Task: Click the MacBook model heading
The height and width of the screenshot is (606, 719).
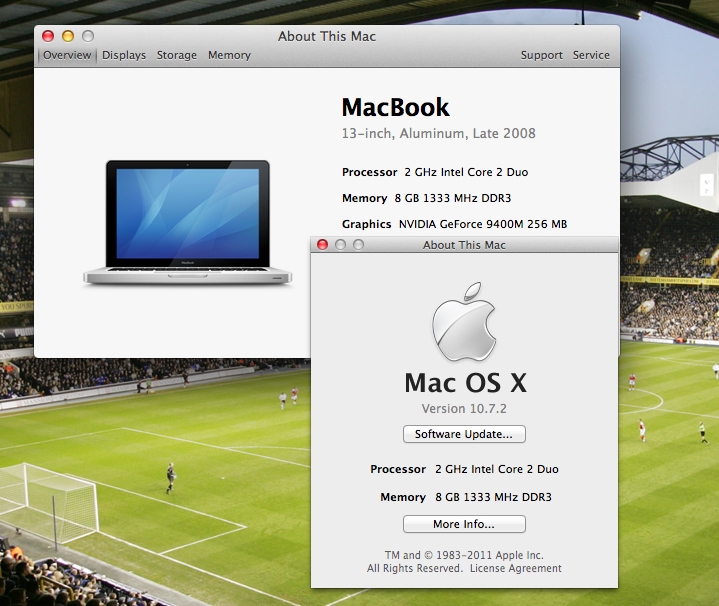Action: pos(395,107)
